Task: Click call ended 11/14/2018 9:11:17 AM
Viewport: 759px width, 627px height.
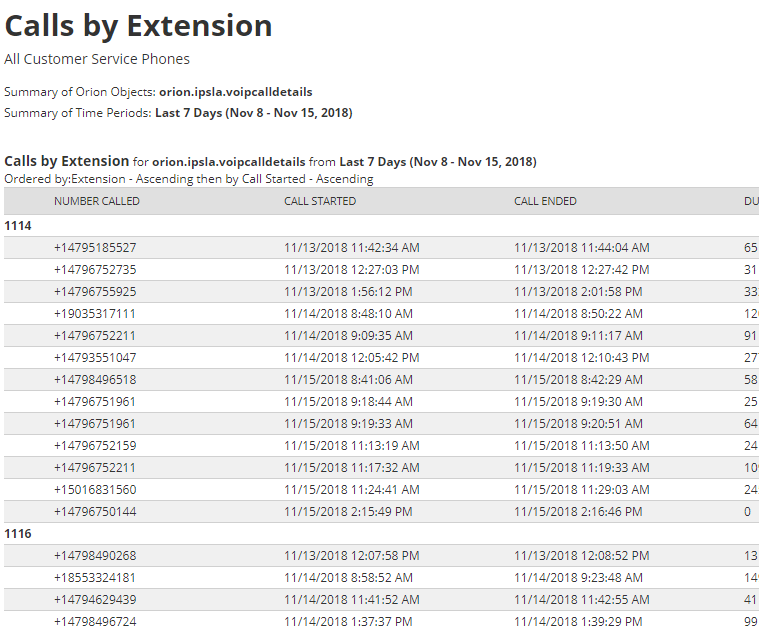Action: pos(578,336)
